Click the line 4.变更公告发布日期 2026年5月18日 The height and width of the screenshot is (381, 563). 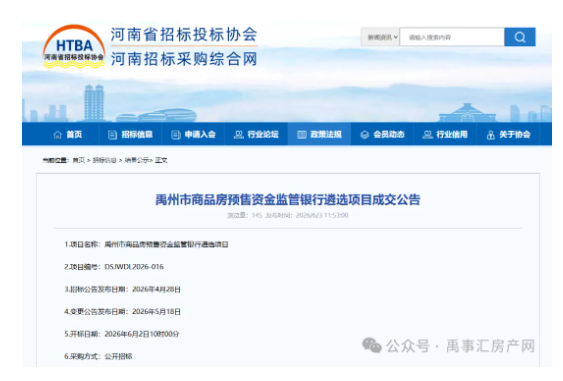point(122,312)
